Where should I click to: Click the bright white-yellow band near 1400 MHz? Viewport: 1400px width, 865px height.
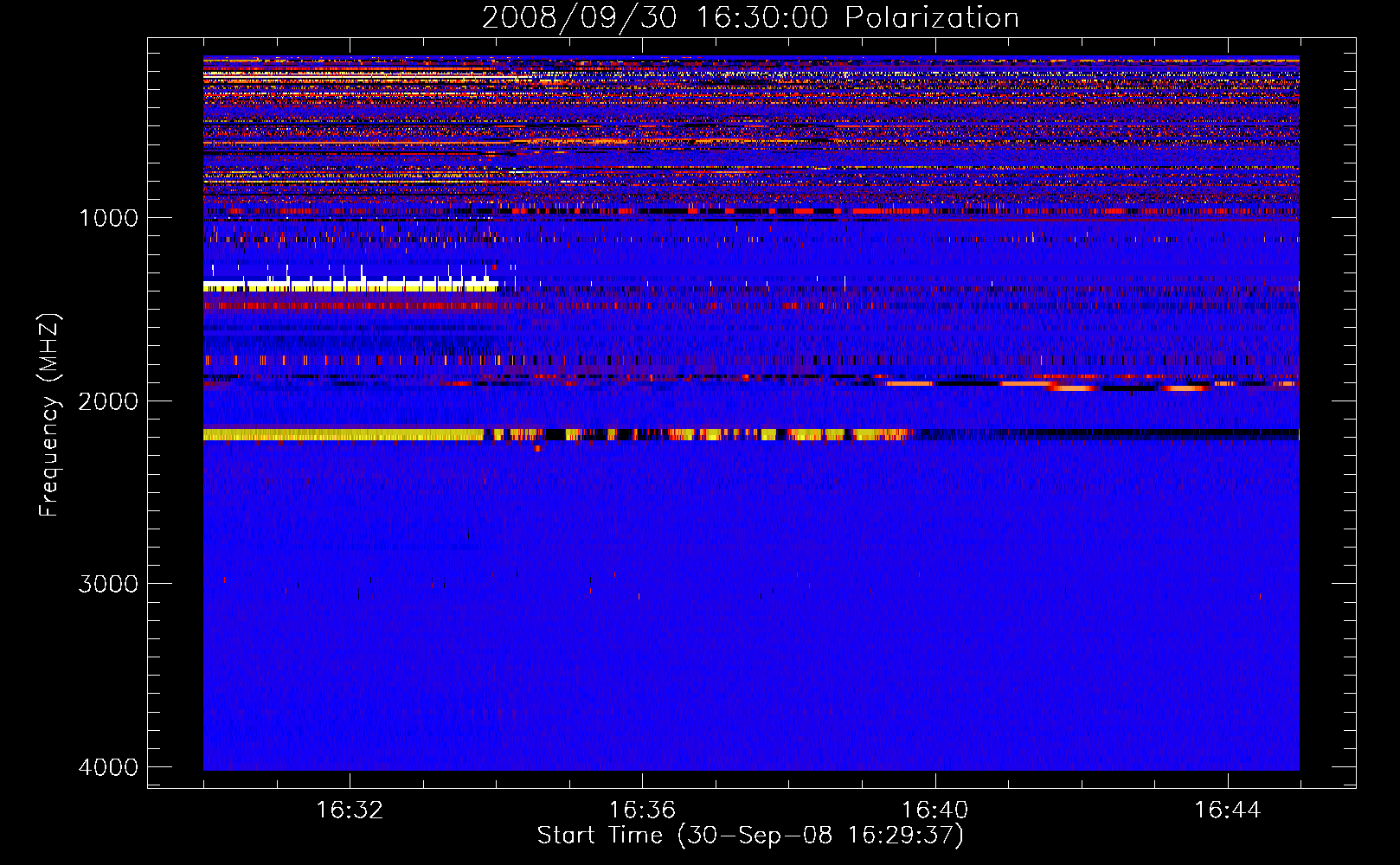pyautogui.click(x=350, y=285)
